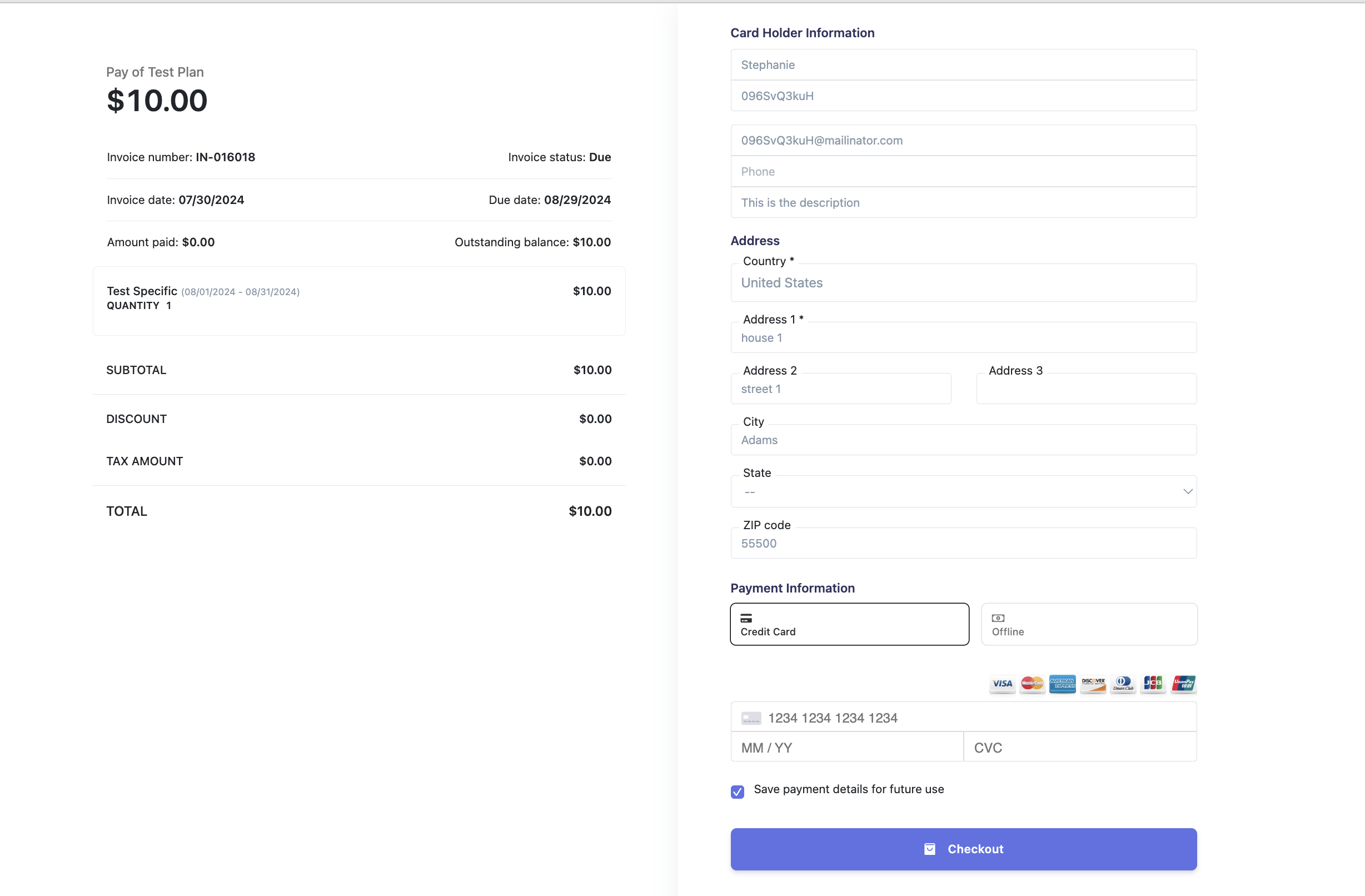Screen dimensions: 1365x896
Task: Select the Offline payment method
Action: click(1089, 624)
